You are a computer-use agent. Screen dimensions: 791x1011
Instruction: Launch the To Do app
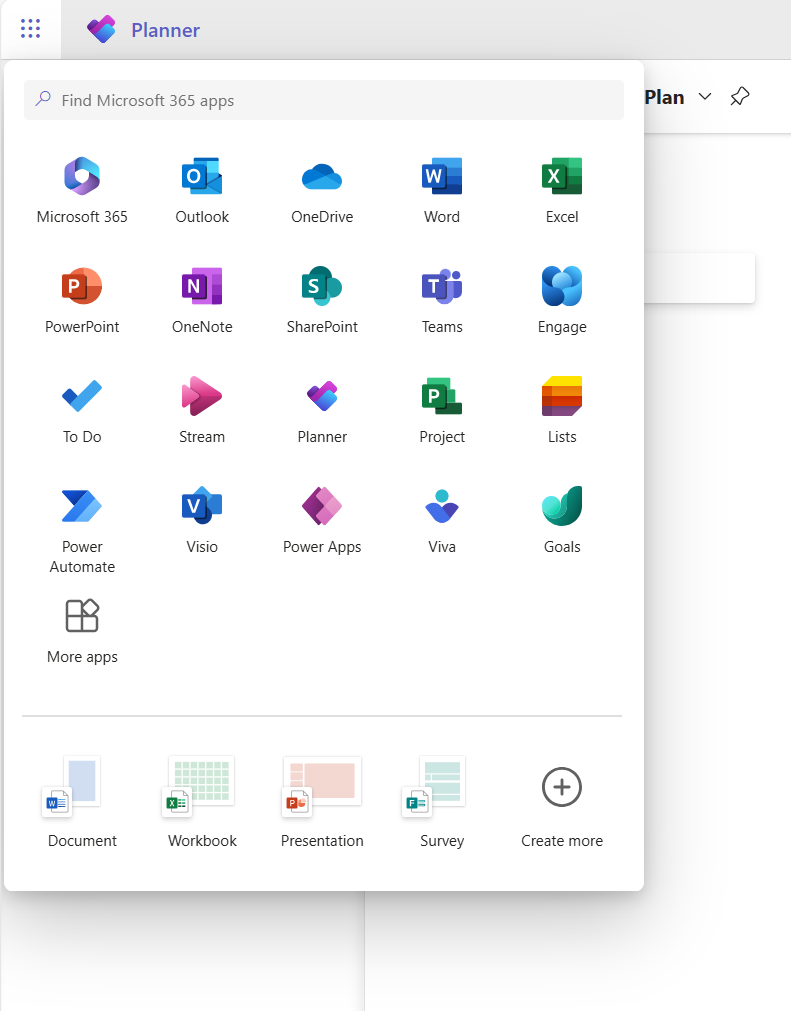click(x=82, y=398)
